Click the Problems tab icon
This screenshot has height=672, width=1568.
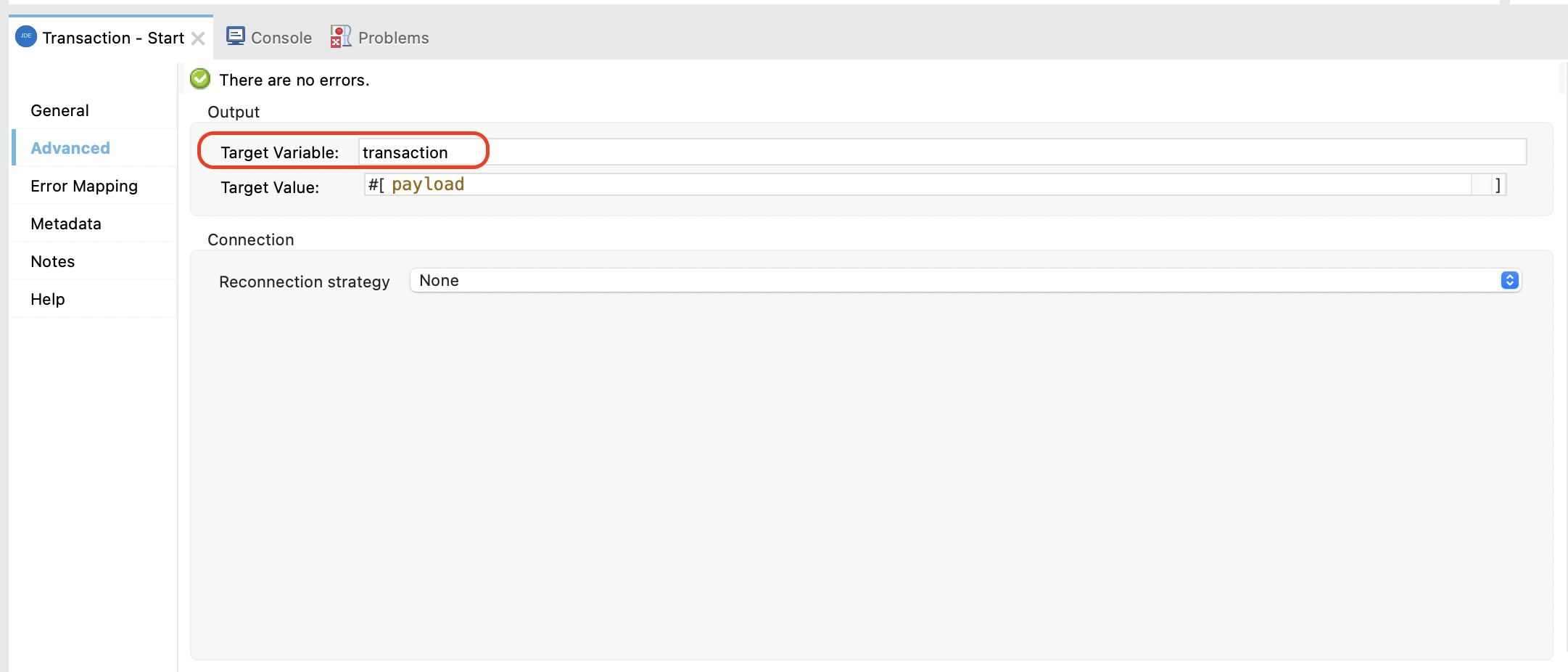click(340, 36)
